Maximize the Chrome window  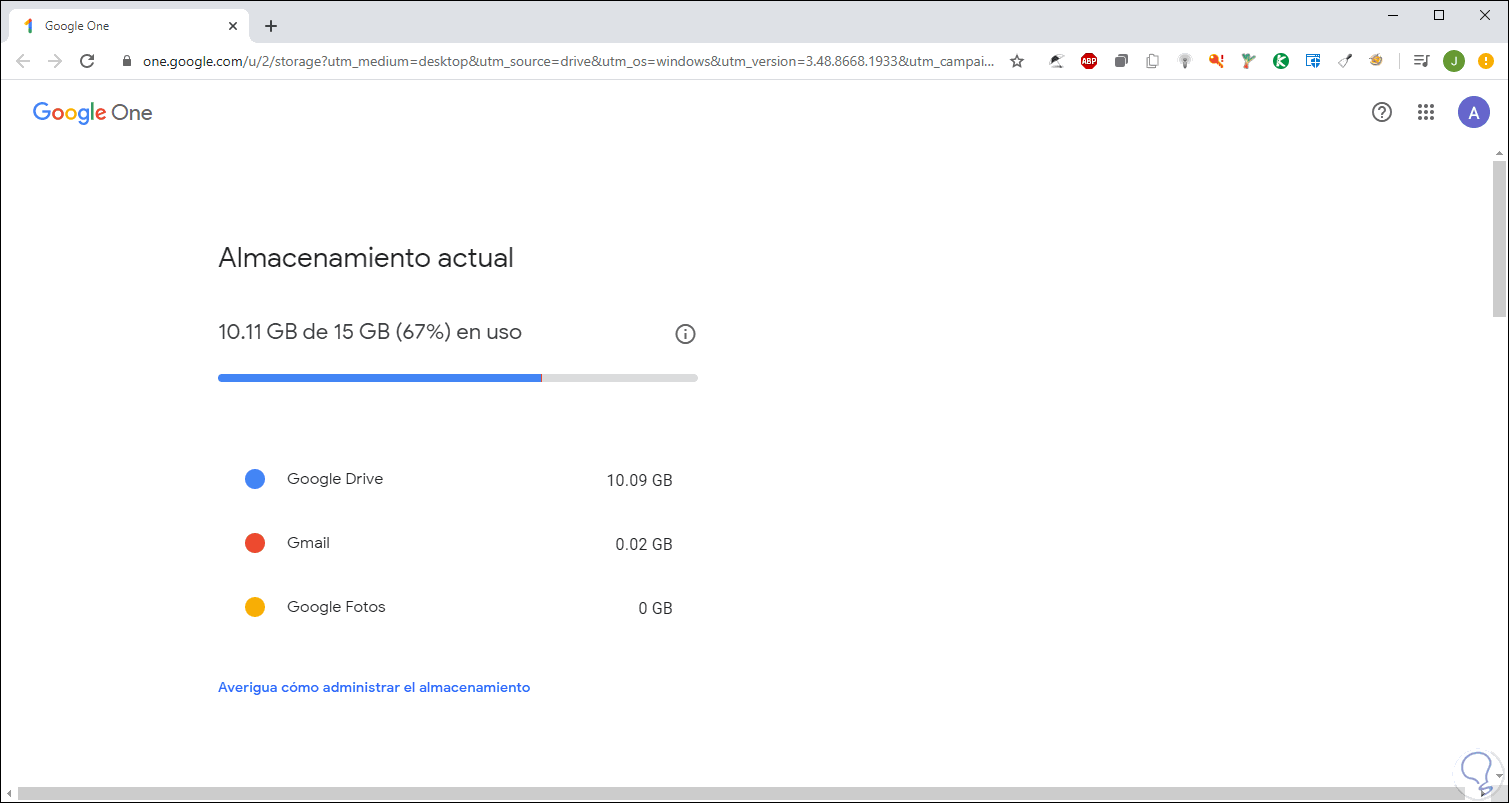click(x=1439, y=14)
